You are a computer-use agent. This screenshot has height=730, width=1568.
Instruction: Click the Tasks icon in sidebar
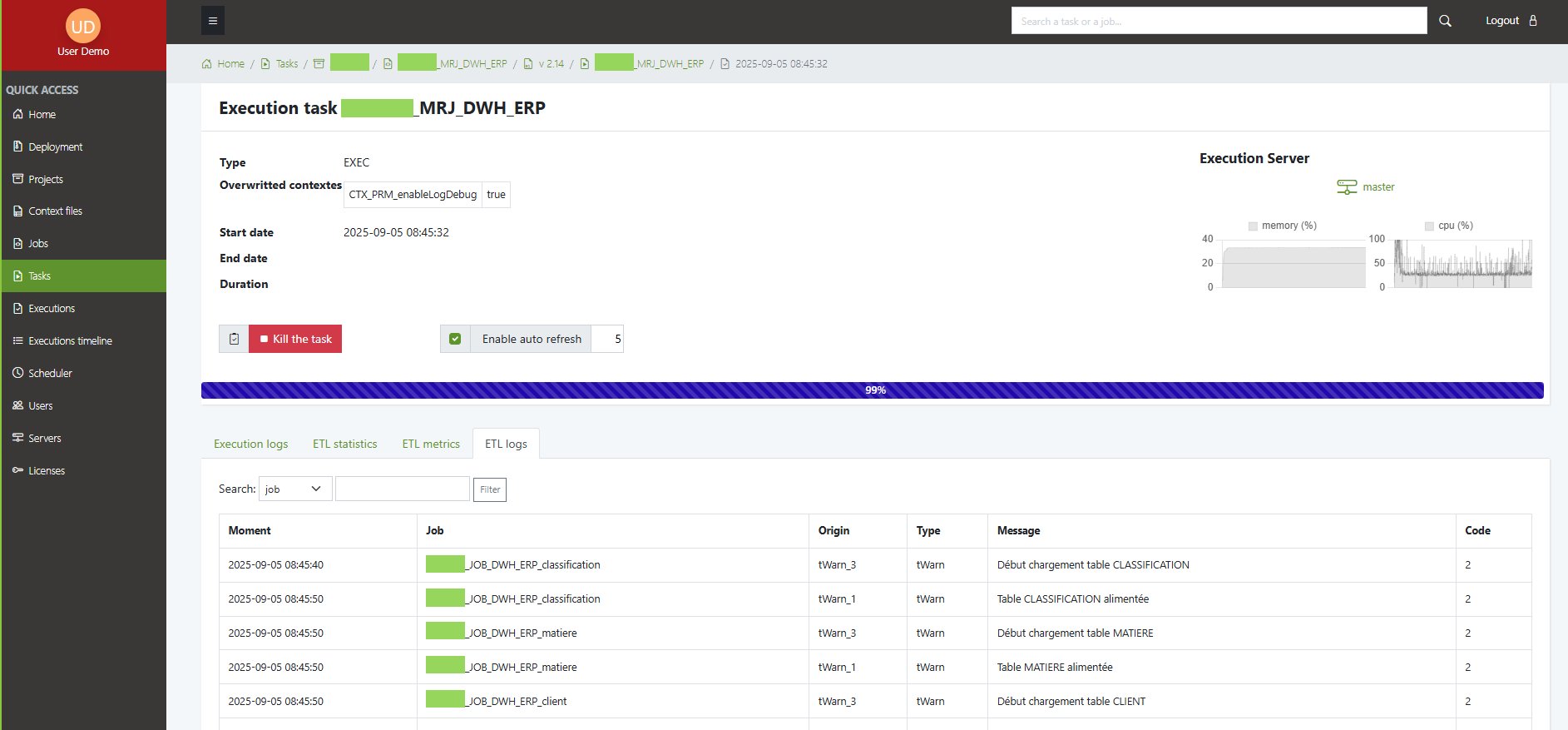(x=17, y=276)
